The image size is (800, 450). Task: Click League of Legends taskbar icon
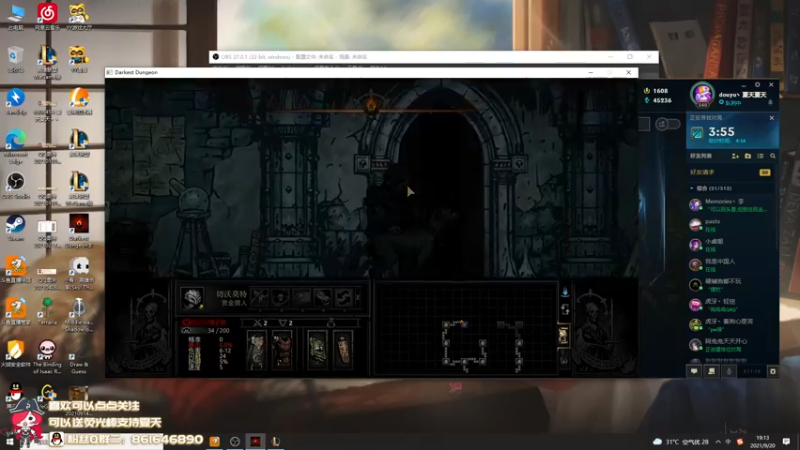click(x=276, y=441)
